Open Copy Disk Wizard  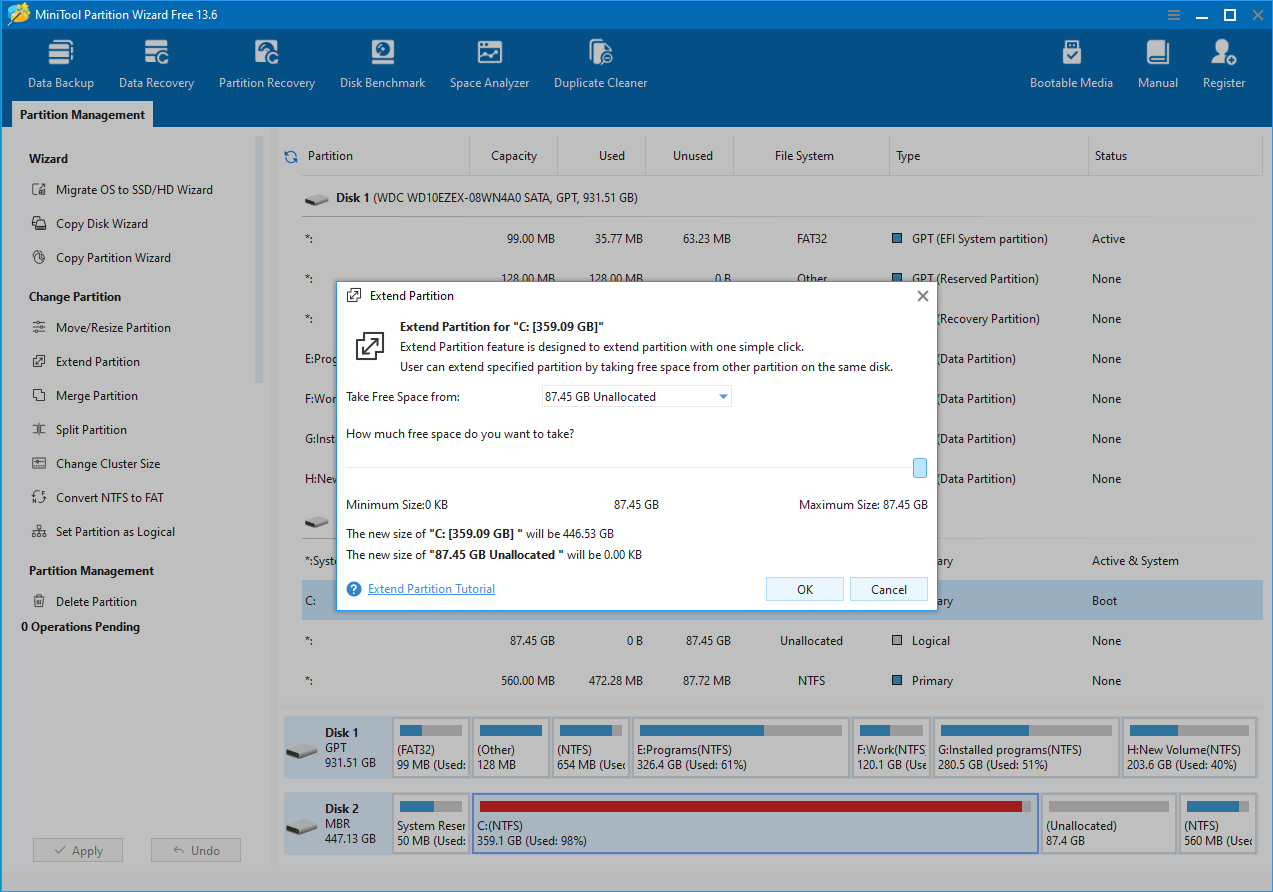(x=90, y=224)
